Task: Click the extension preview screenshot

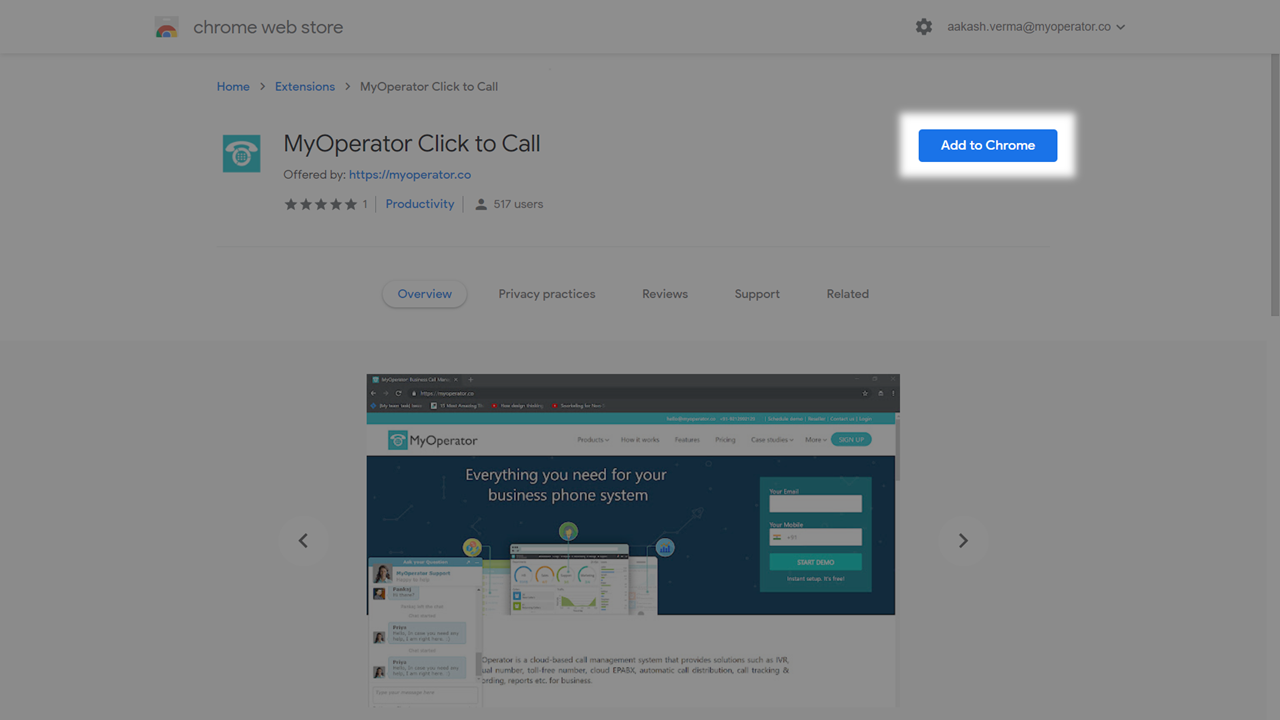Action: click(633, 540)
